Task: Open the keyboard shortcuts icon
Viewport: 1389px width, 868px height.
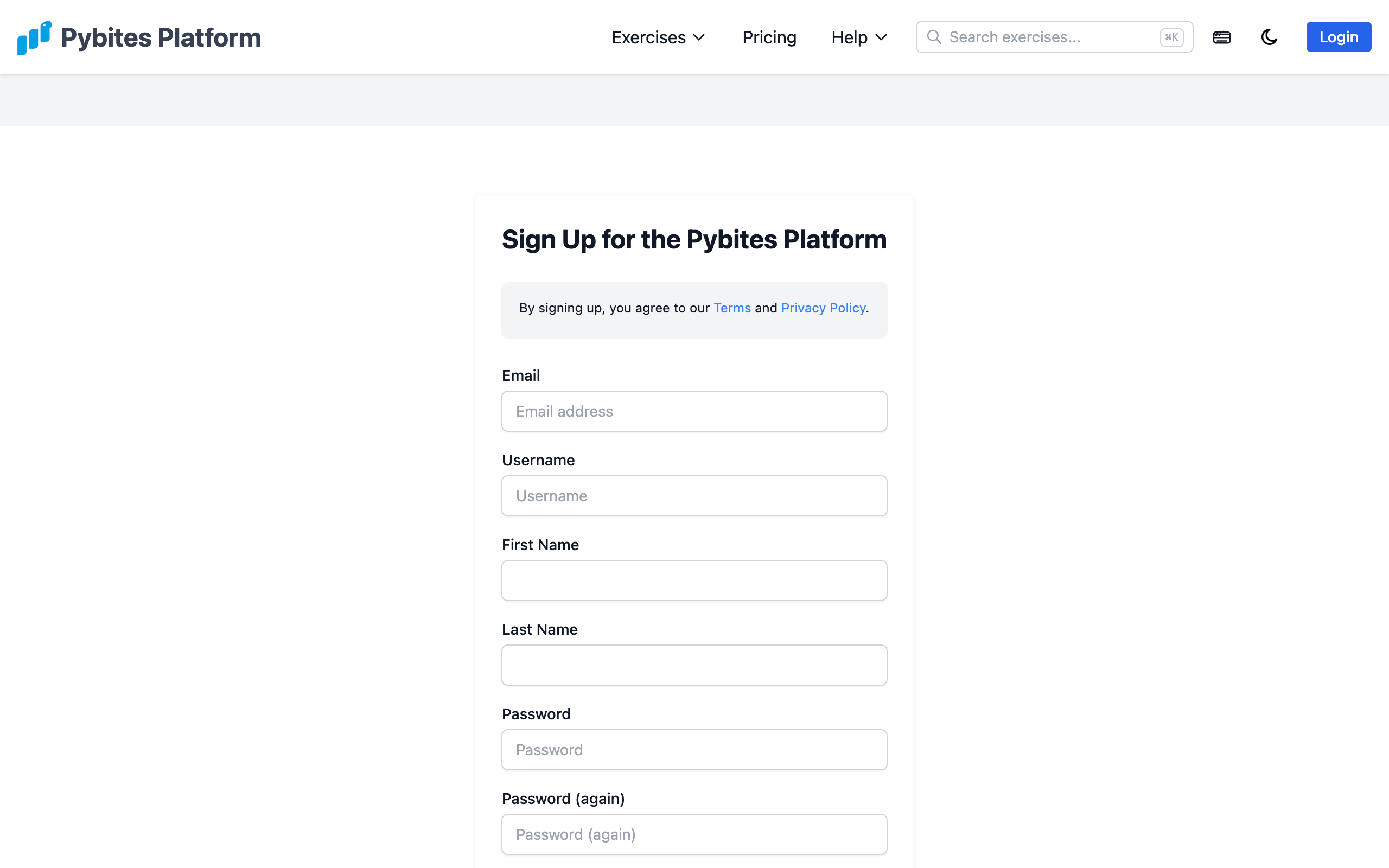Action: click(x=1222, y=37)
